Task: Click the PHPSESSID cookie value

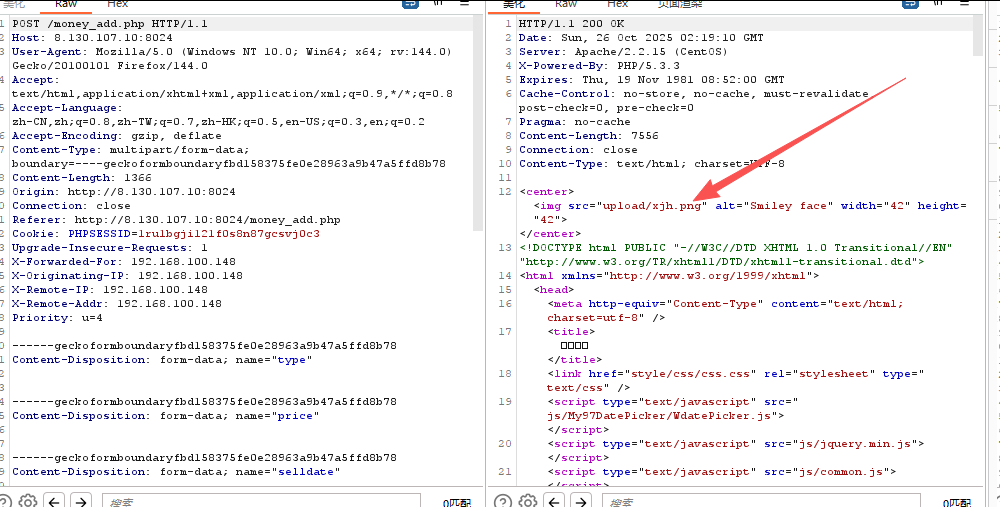Action: (229, 234)
